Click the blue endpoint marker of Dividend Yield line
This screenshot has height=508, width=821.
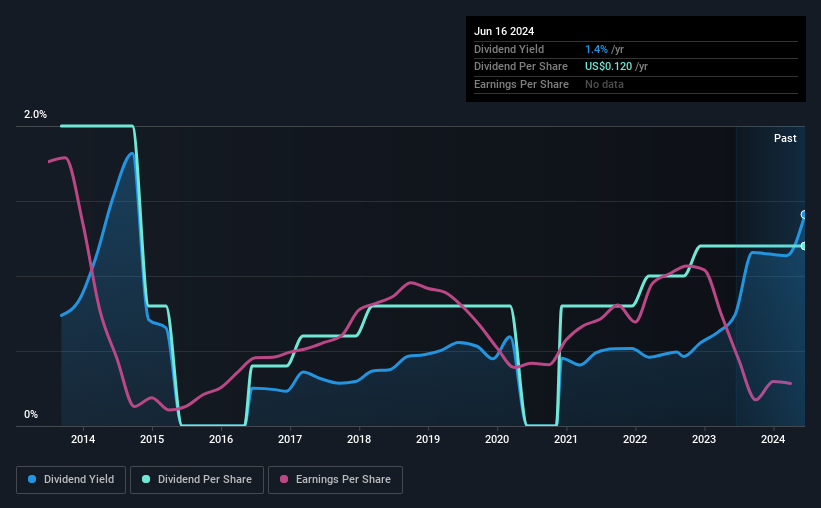coord(804,215)
